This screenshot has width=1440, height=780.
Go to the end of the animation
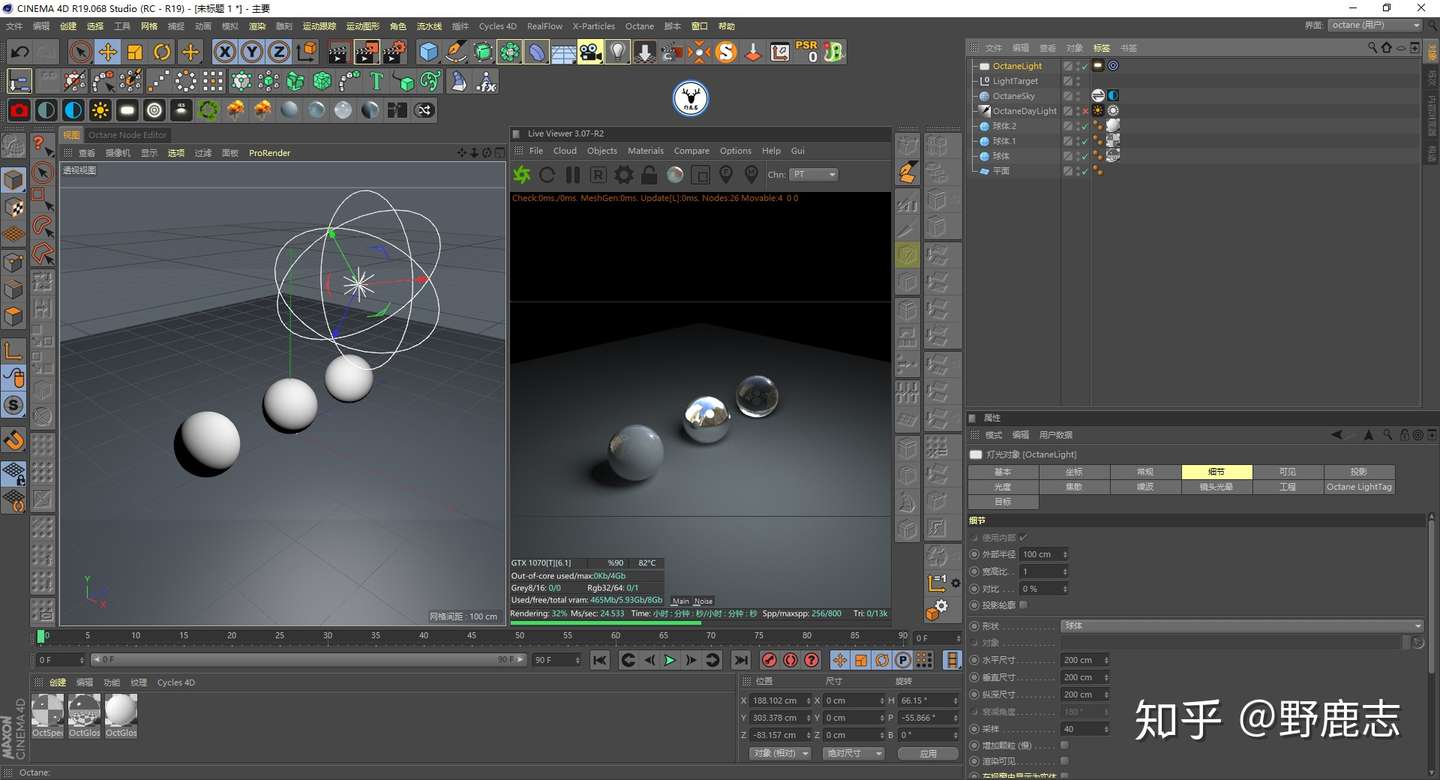point(741,660)
